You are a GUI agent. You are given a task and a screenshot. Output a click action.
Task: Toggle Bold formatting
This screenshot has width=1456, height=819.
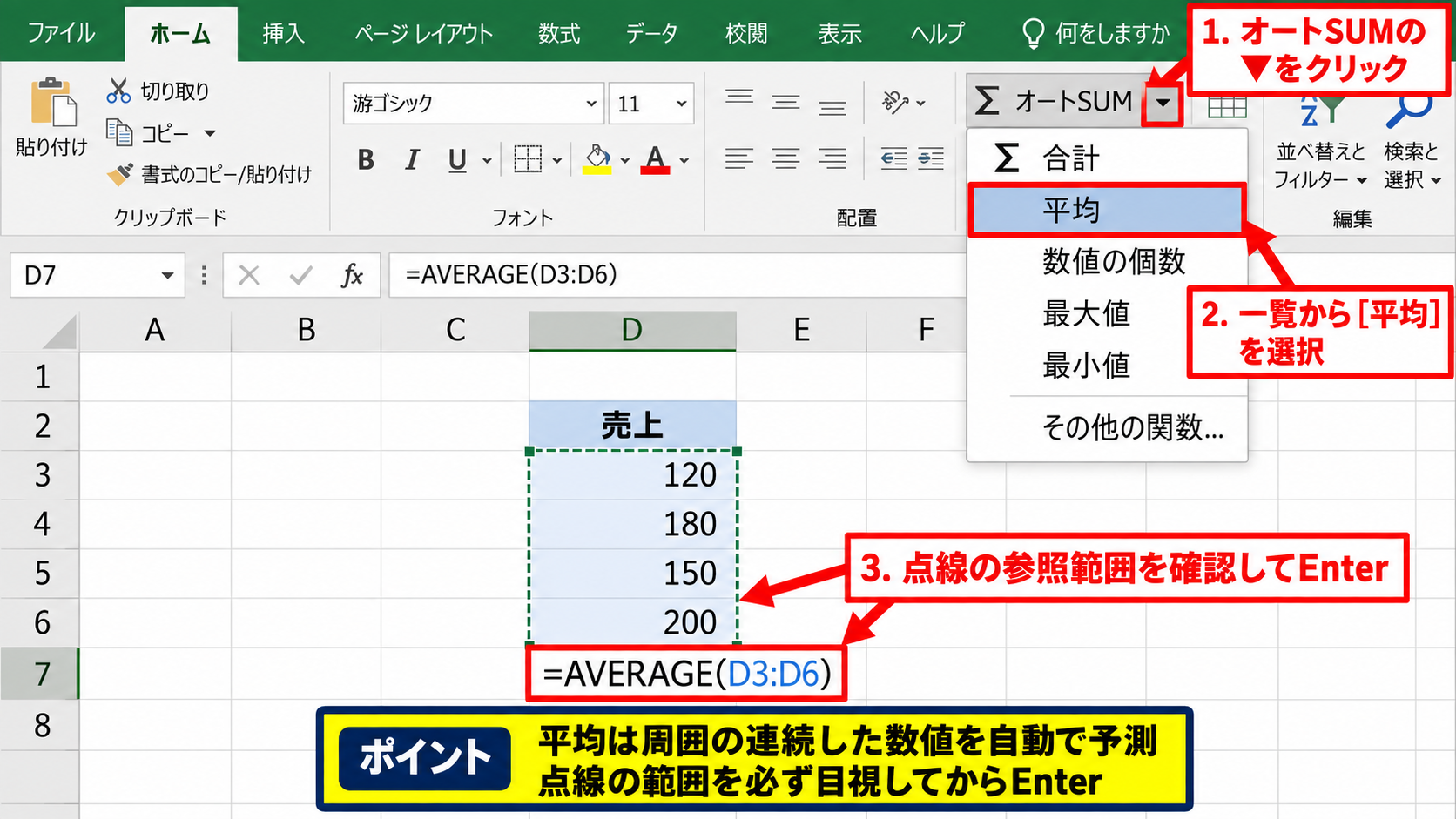[x=366, y=160]
